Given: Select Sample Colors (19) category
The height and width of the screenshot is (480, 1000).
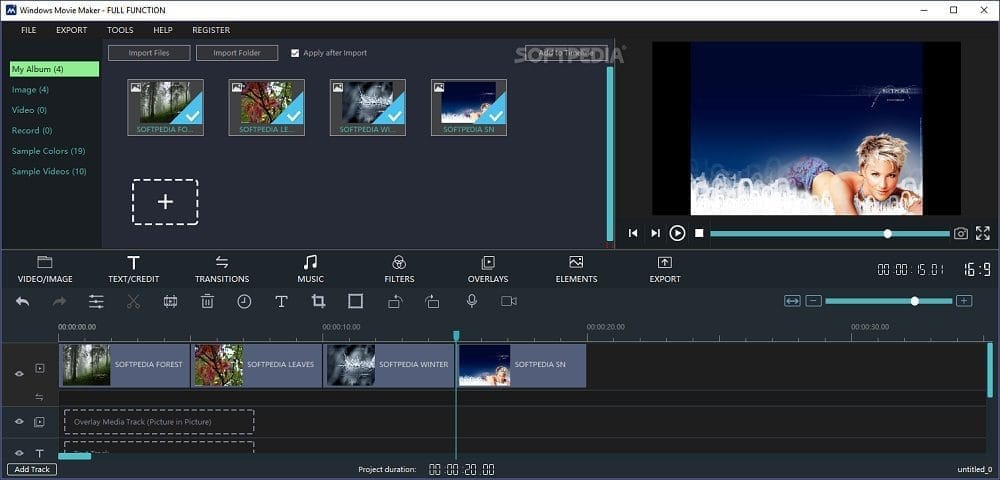Looking at the screenshot, I should pos(48,151).
